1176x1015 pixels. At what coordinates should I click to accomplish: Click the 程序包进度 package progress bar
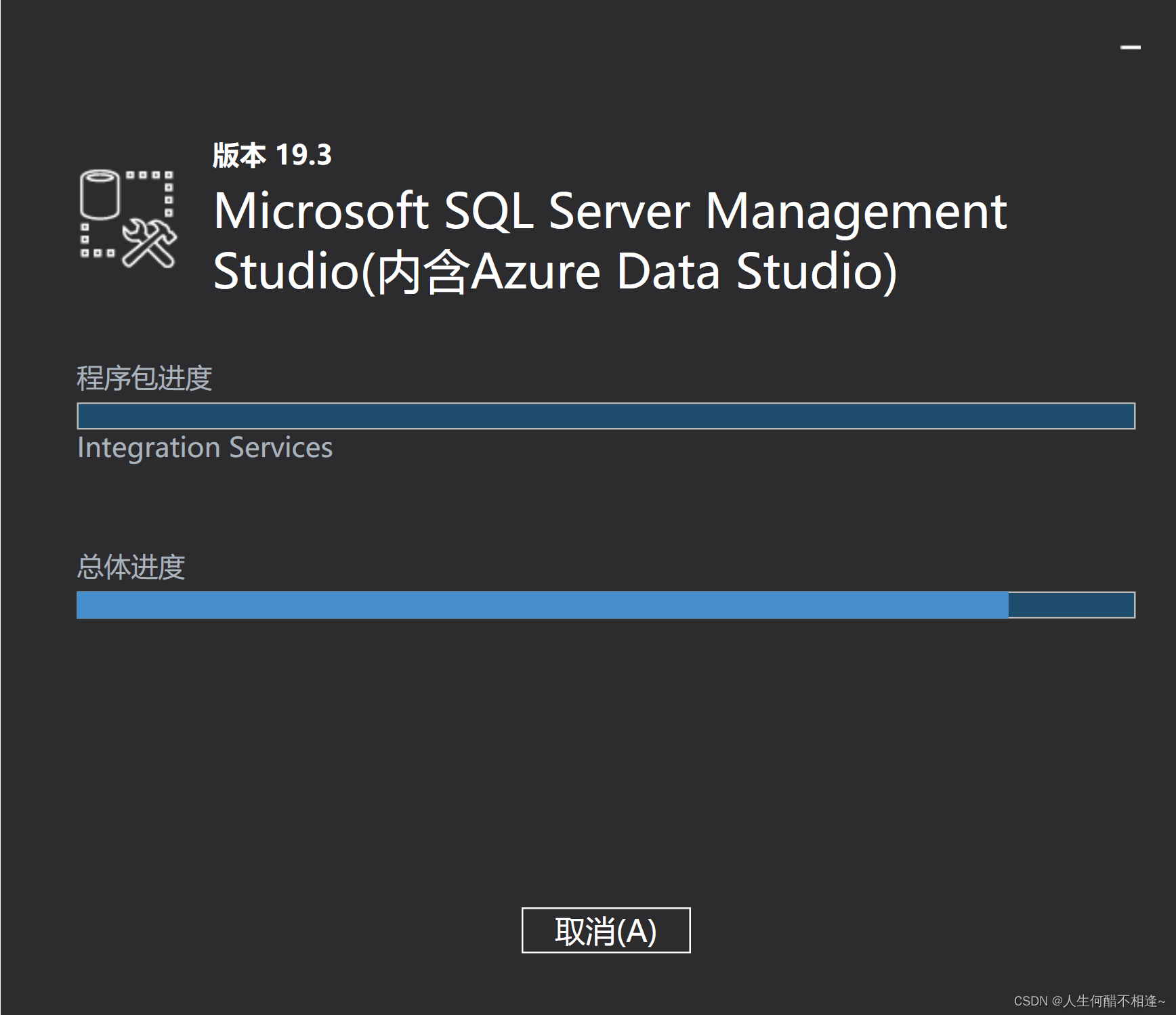(606, 416)
